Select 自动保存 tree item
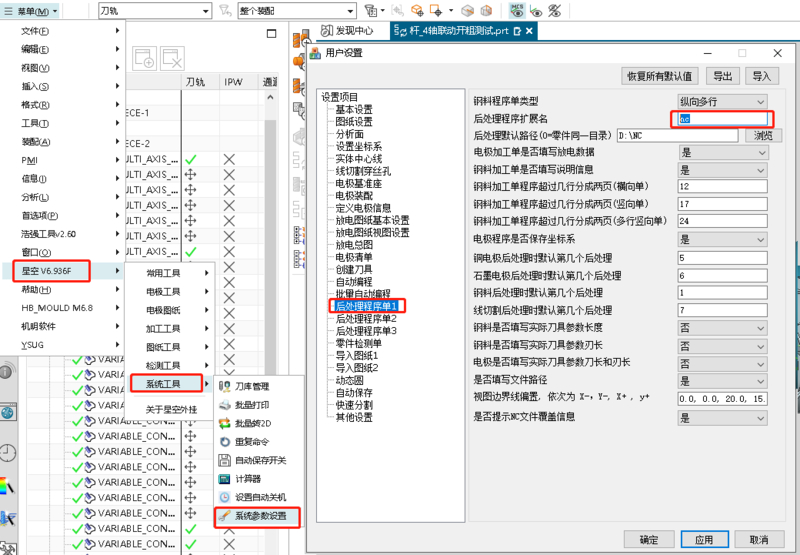800x555 pixels. [354, 392]
